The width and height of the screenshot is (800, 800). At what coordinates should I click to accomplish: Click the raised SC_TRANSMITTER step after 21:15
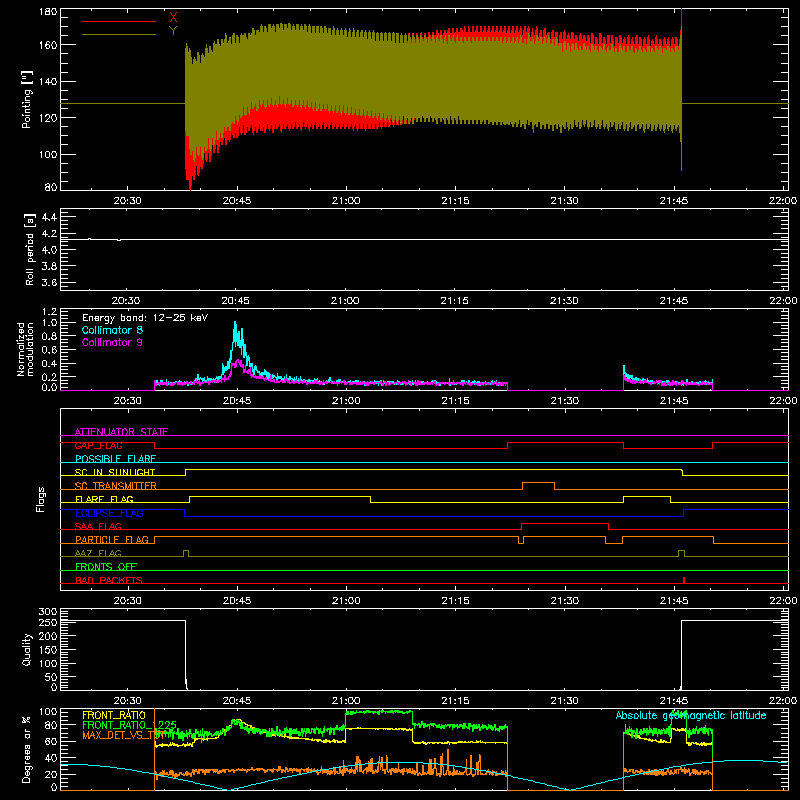tap(538, 483)
